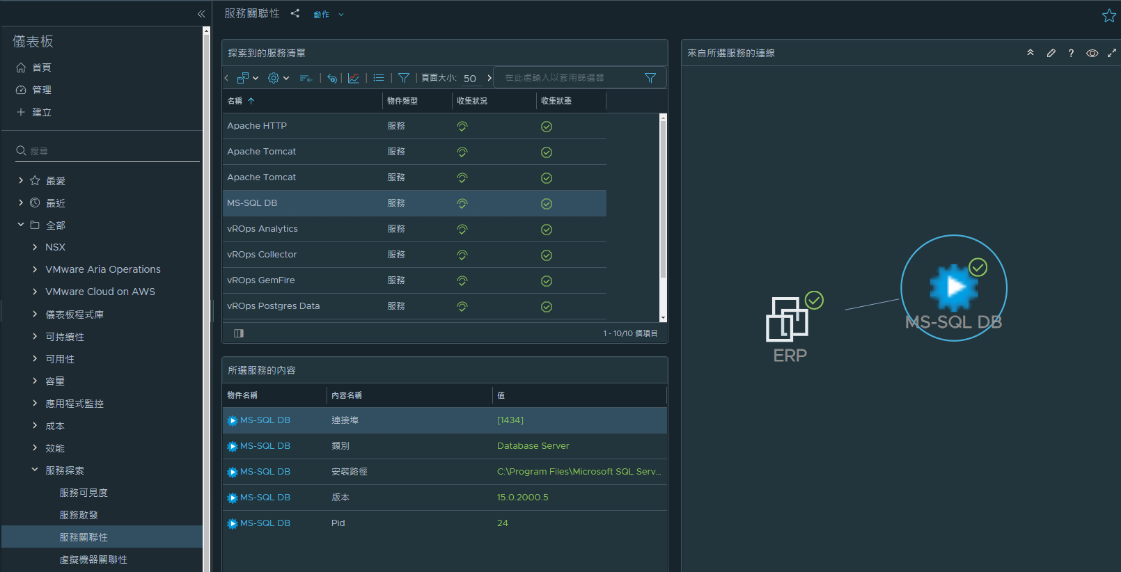Image resolution: width=1121 pixels, height=572 pixels.
Task: Click the left toolbar scroll chevron
Action: [x=227, y=78]
